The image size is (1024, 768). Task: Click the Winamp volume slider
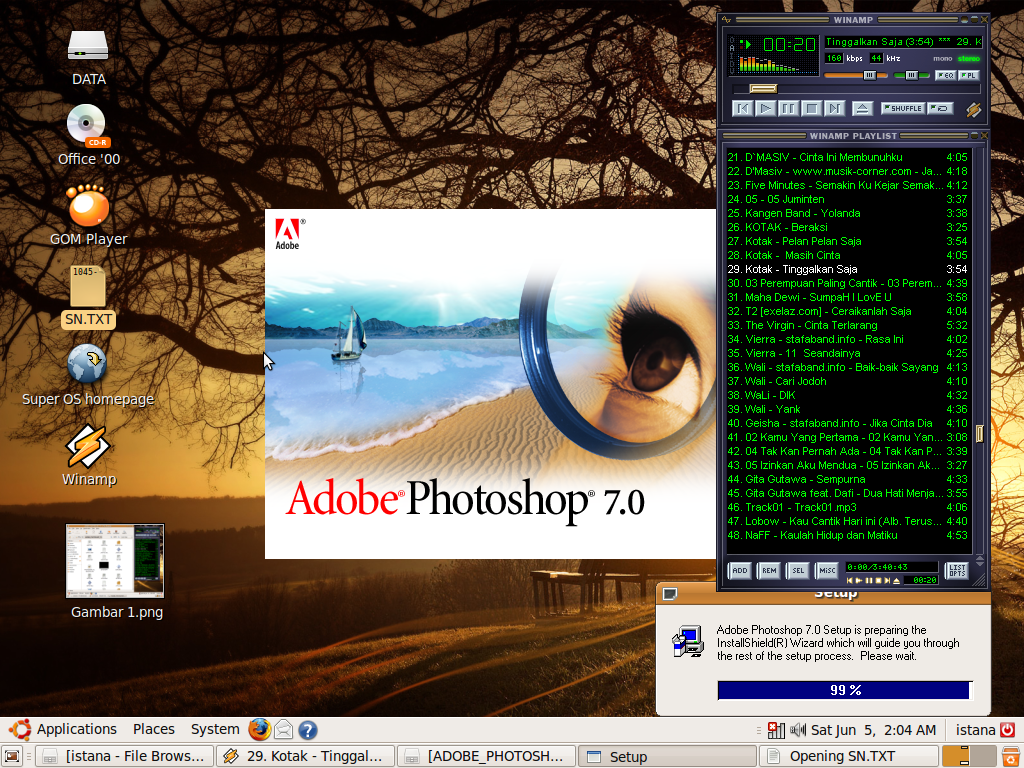pyautogui.click(x=869, y=75)
